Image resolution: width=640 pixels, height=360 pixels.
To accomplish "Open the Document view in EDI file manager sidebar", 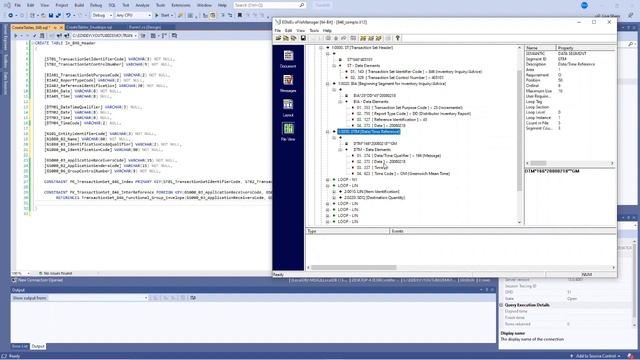I will pos(288,59).
